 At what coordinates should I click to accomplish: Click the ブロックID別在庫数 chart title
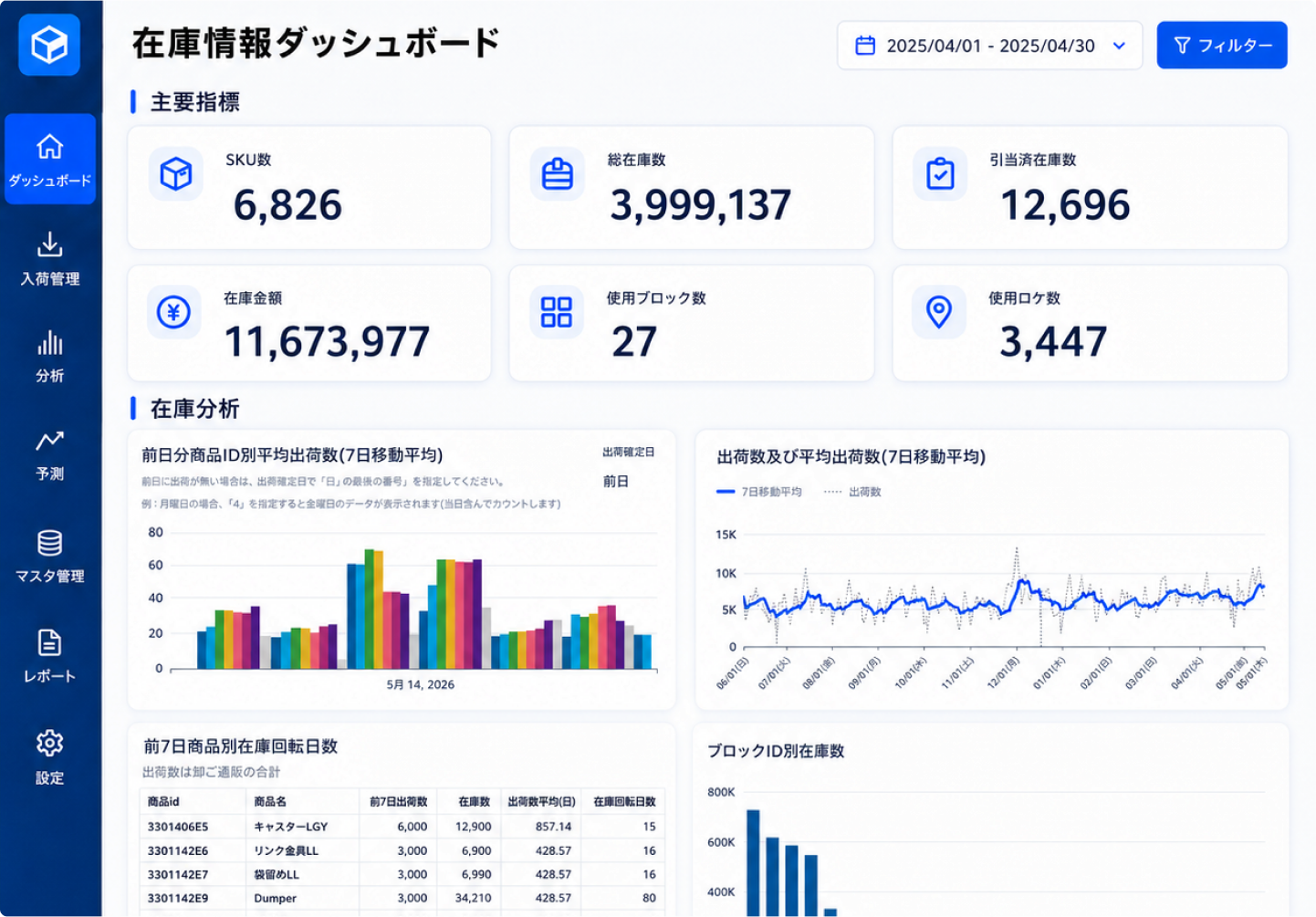(776, 751)
